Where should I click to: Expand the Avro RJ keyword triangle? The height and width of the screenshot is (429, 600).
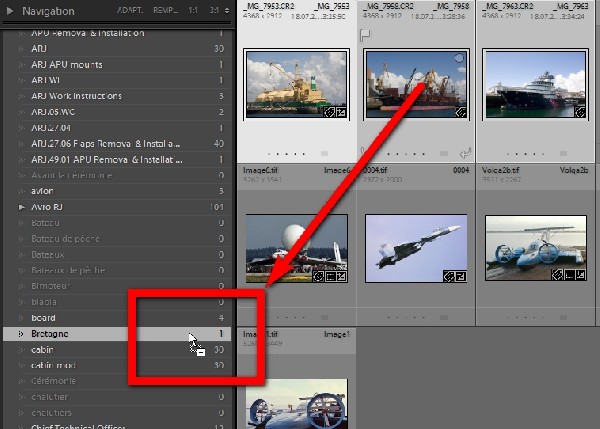(21, 207)
